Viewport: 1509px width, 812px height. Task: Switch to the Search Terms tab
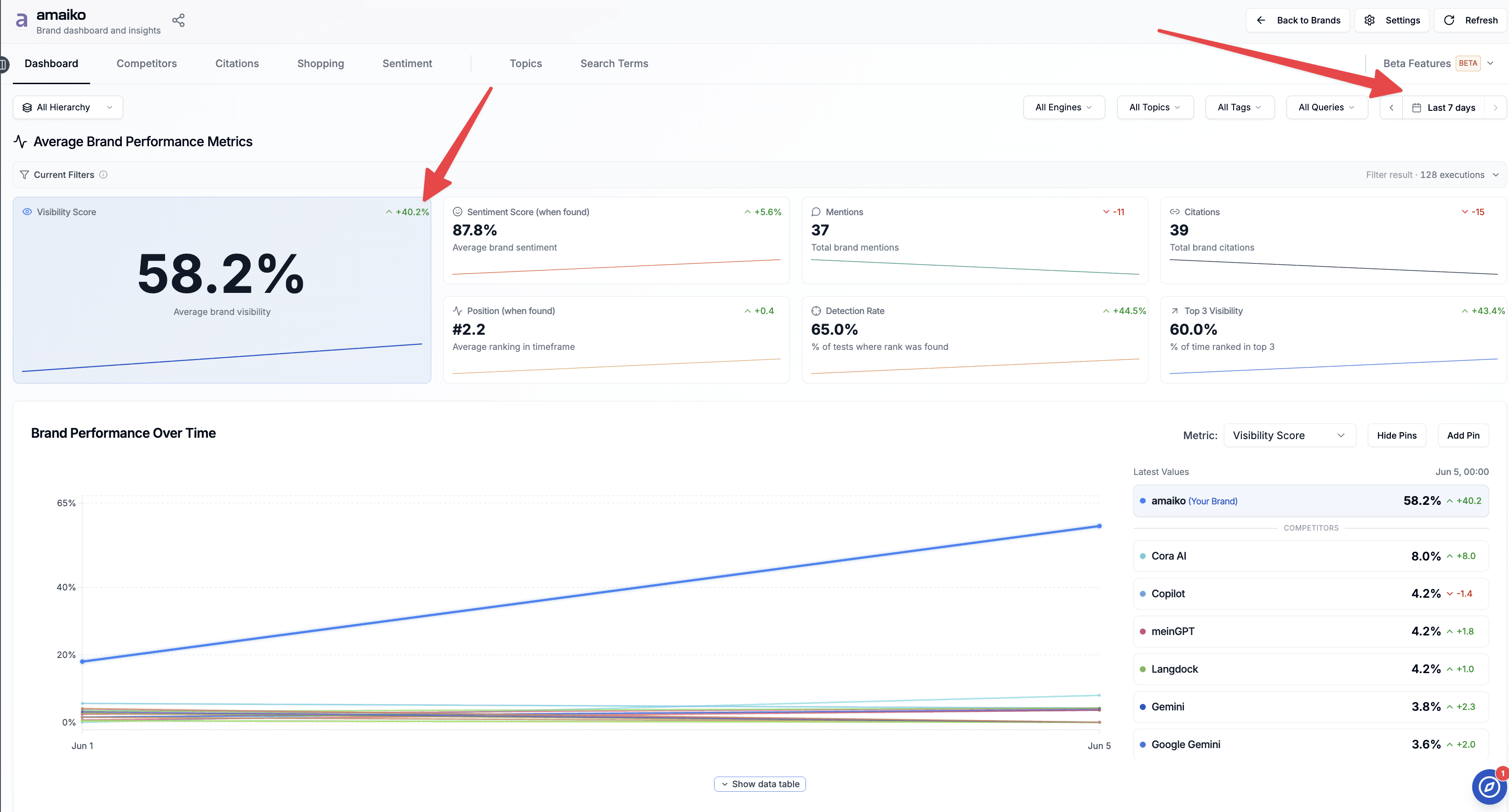tap(614, 63)
